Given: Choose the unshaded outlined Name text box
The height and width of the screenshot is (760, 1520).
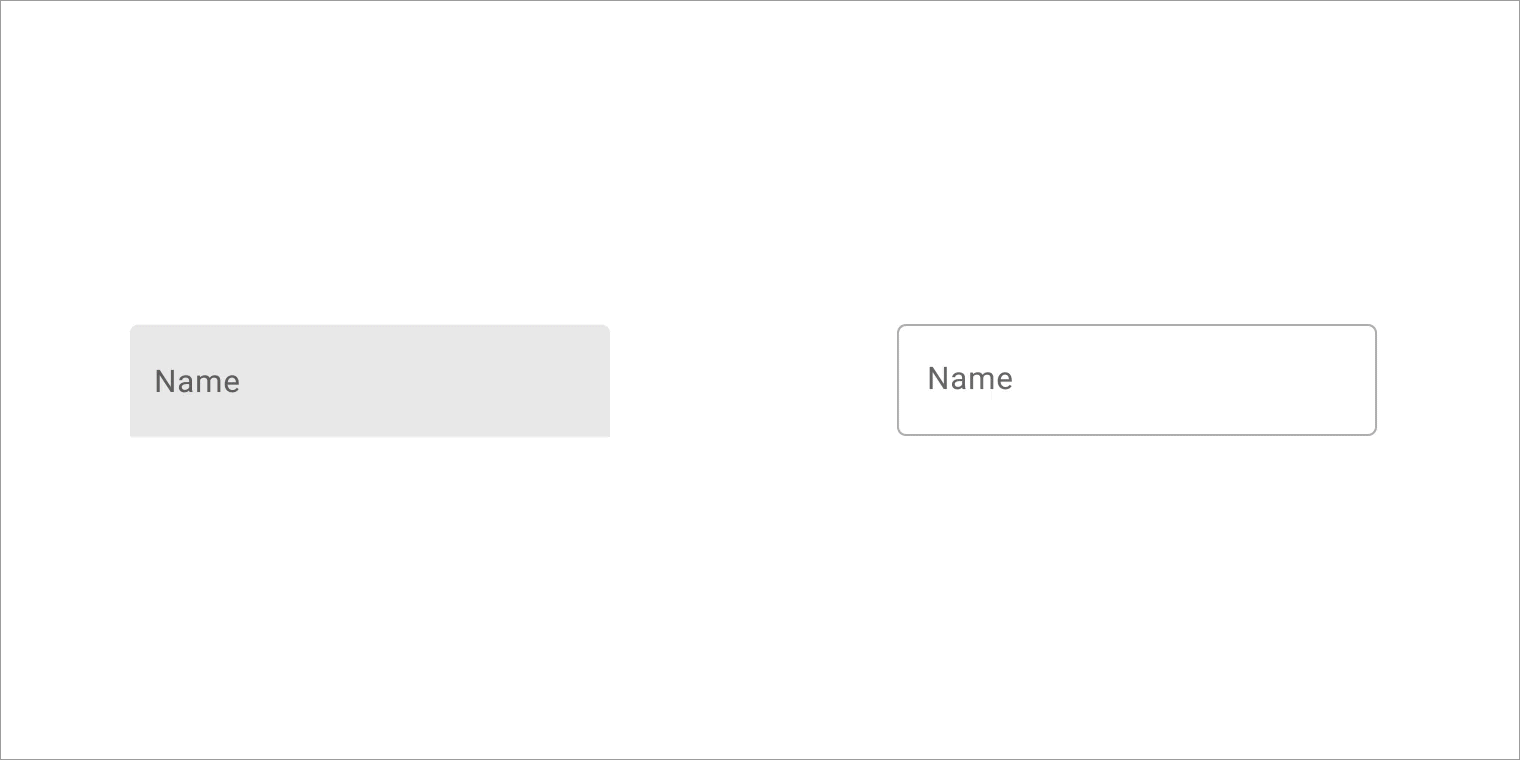Looking at the screenshot, I should 1137,380.
